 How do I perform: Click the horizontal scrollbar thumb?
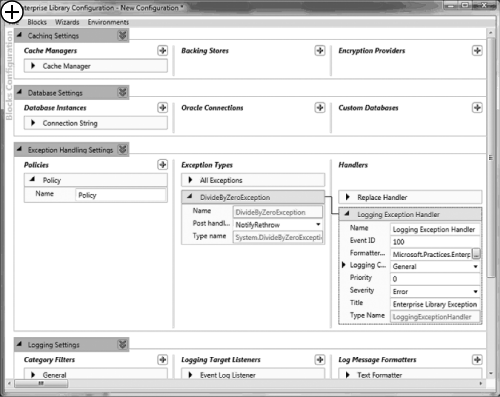click(41, 383)
